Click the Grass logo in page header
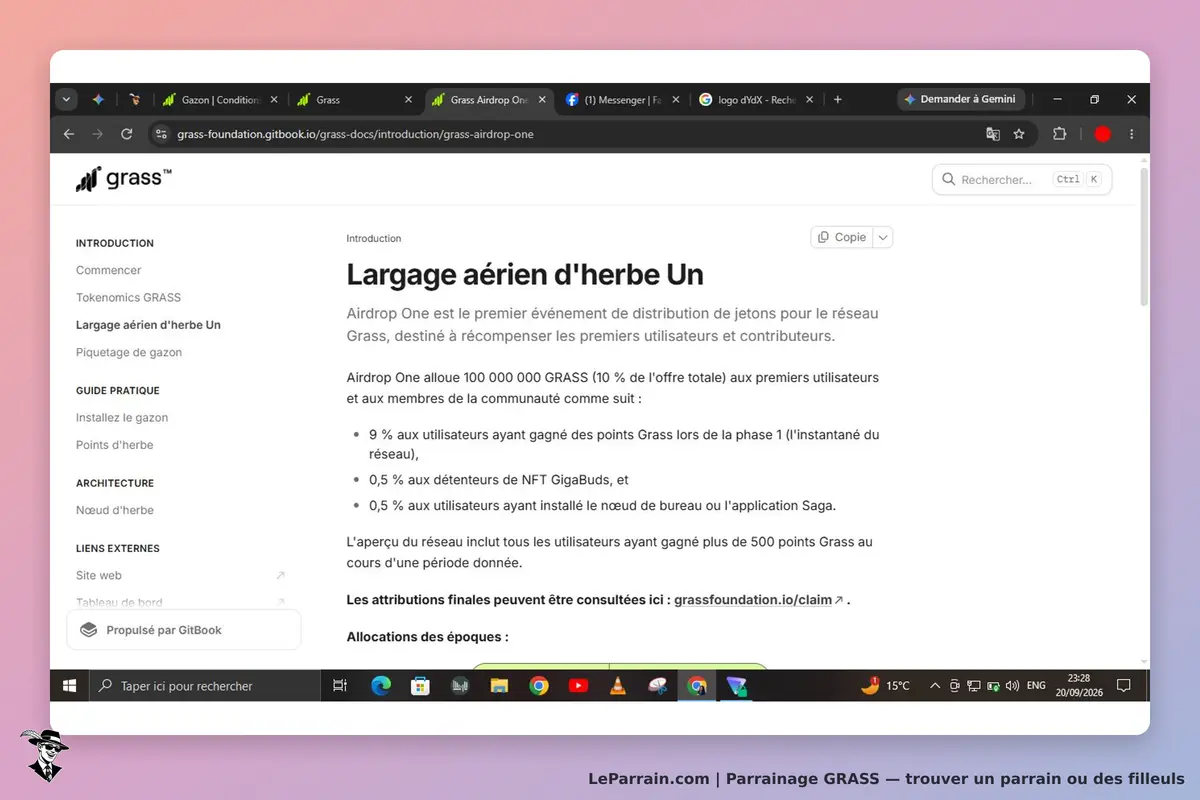 coord(124,179)
